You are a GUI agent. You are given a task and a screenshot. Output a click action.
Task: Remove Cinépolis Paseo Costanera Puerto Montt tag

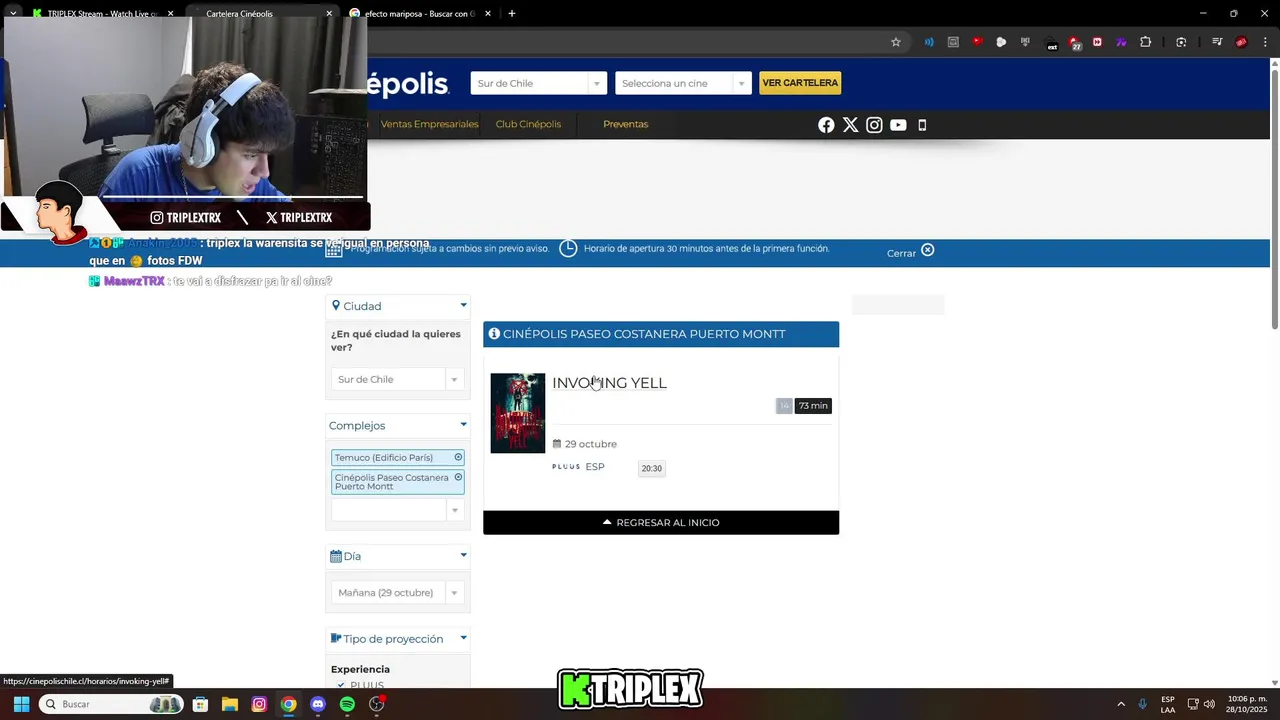(x=458, y=477)
